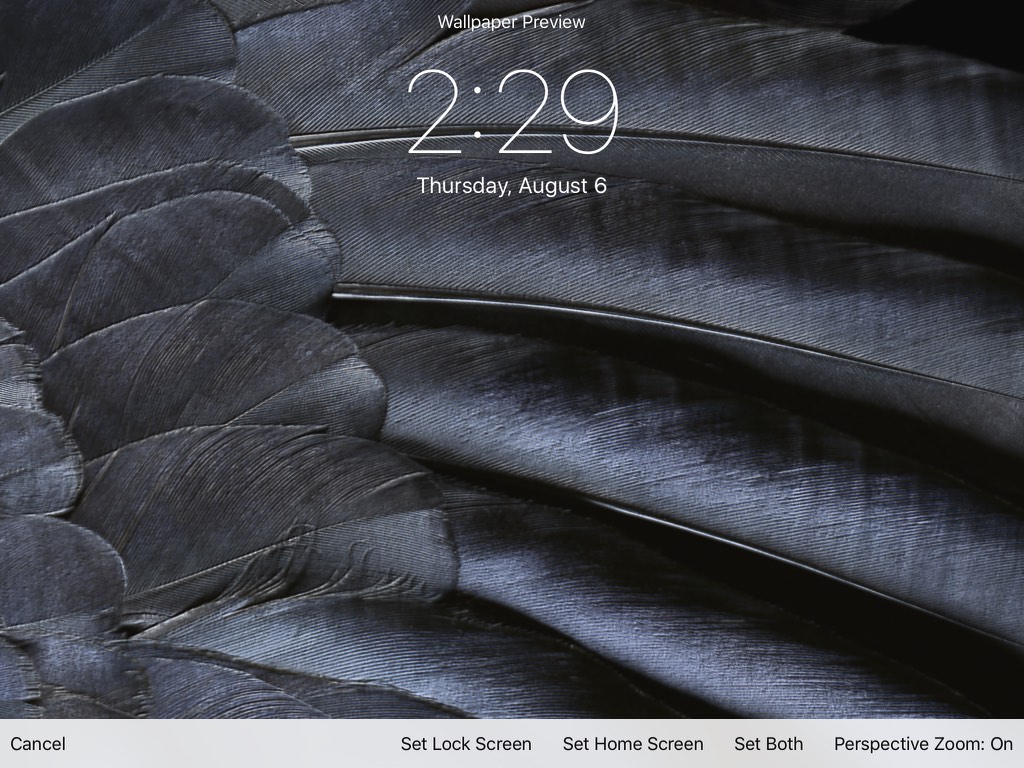Tap the colon in the clock display
The width and height of the screenshot is (1024, 768).
478,112
